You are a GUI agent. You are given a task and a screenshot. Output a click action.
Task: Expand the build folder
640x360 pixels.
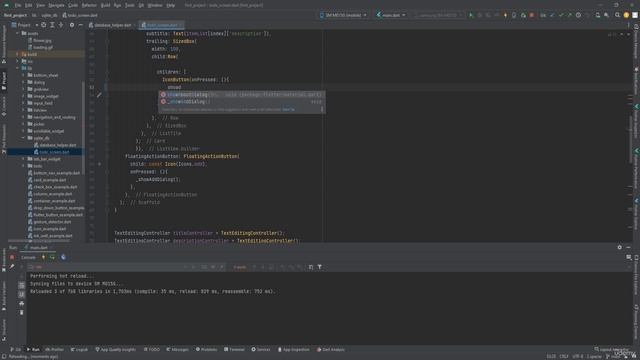coord(17,54)
